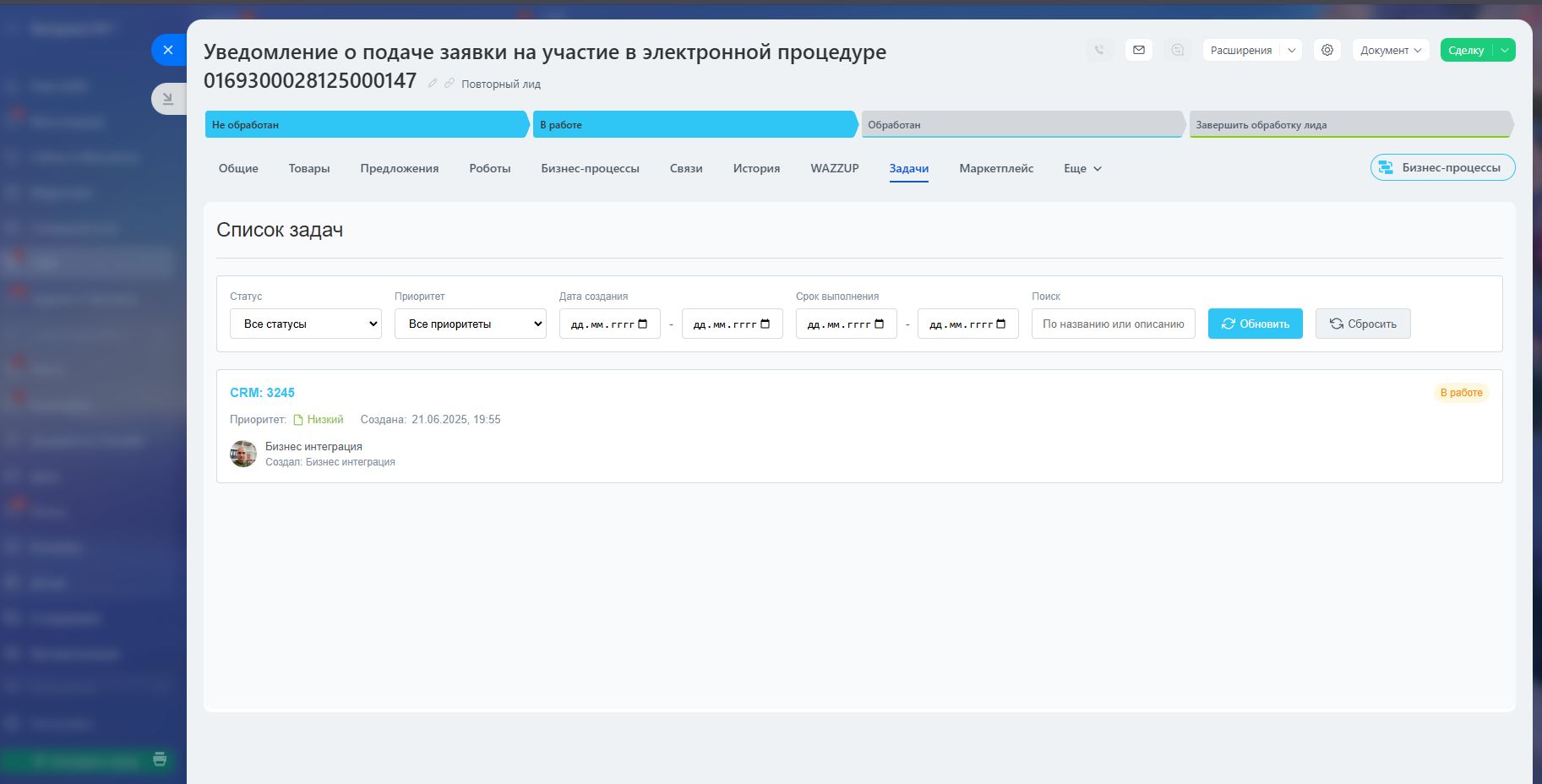Expand the Расширения dropdown arrow
This screenshot has height=784, width=1542.
1291,50
